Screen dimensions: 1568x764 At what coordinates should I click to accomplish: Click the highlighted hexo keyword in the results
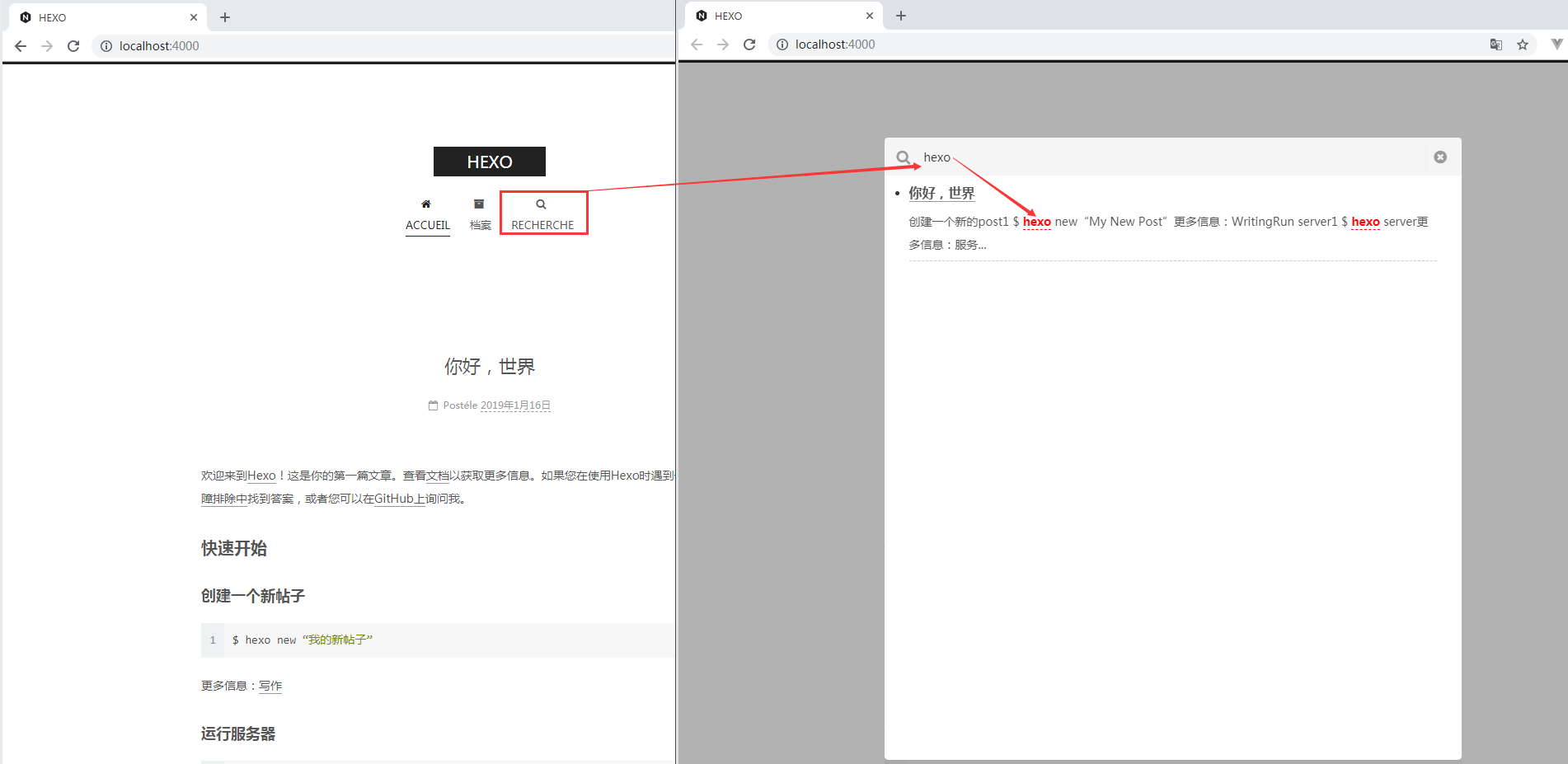click(x=1037, y=221)
